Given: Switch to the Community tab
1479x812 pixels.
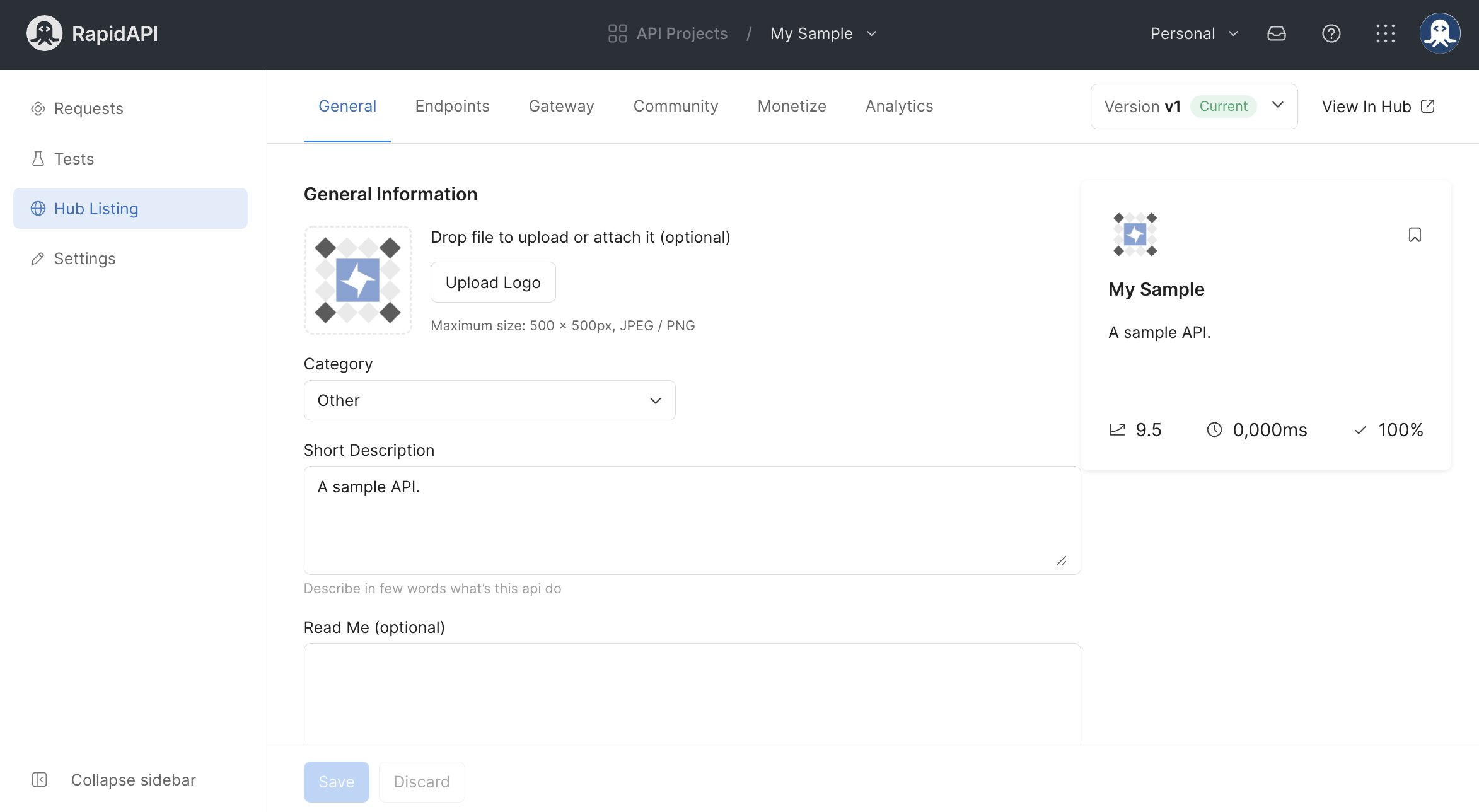Looking at the screenshot, I should tap(675, 106).
